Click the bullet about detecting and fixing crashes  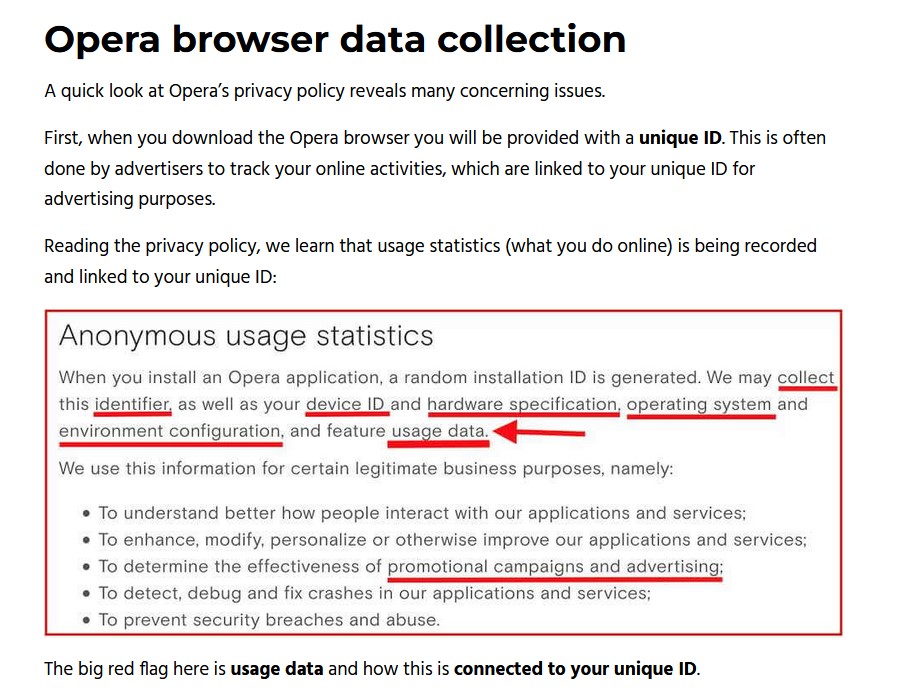[x=374, y=593]
